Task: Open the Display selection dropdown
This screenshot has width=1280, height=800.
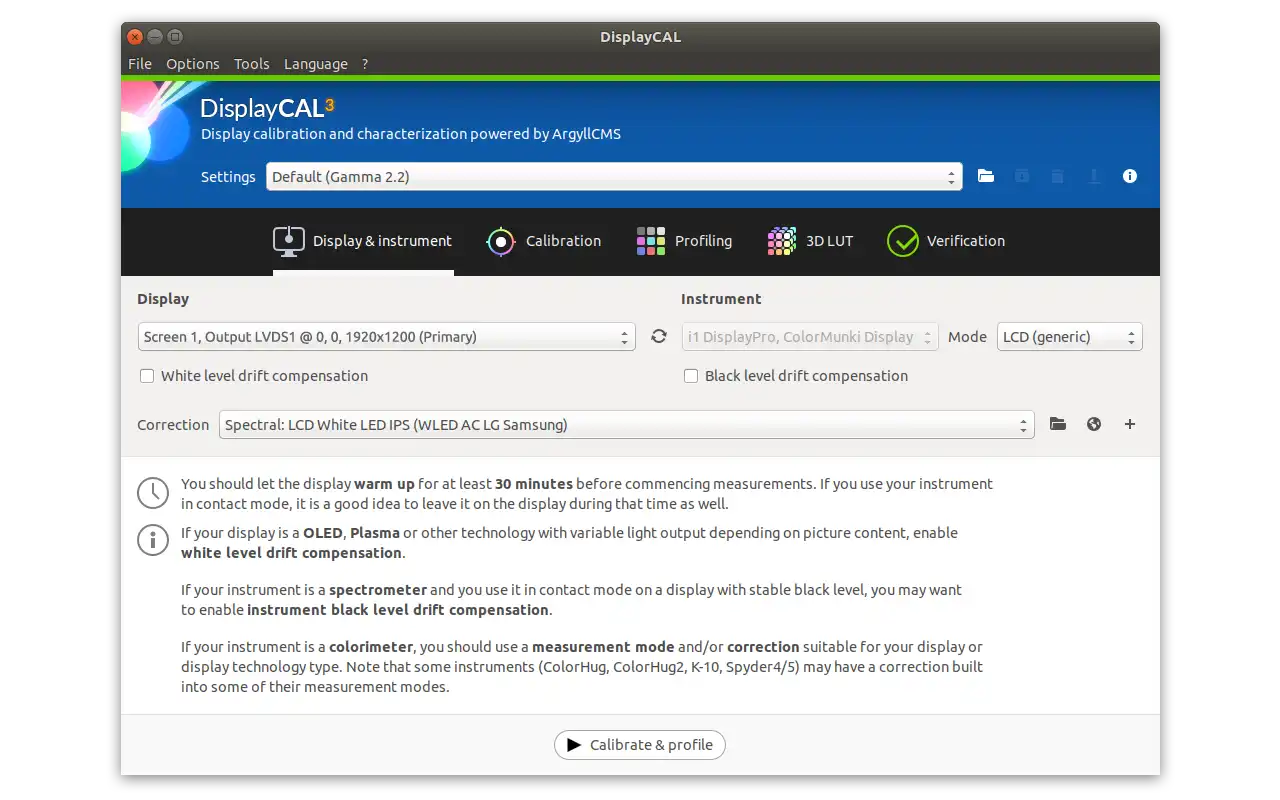Action: pos(386,337)
